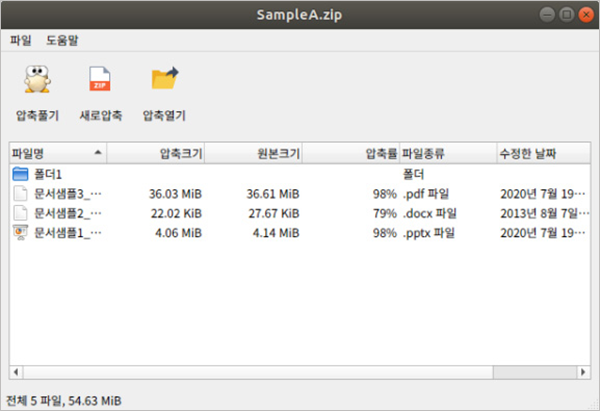Click the 압축열기 label
600x411 pixels.
(164, 115)
